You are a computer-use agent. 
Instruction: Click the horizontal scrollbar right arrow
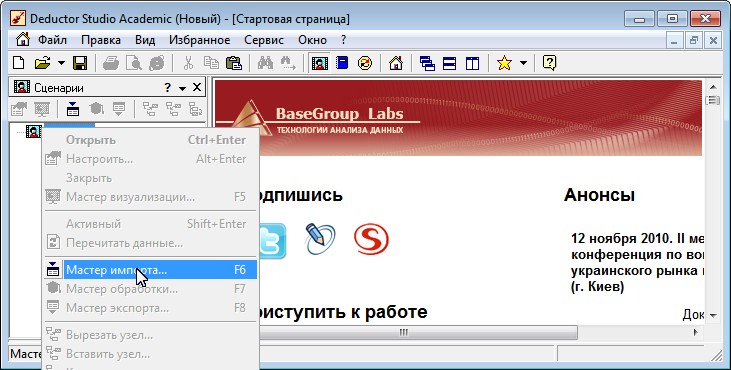point(695,332)
